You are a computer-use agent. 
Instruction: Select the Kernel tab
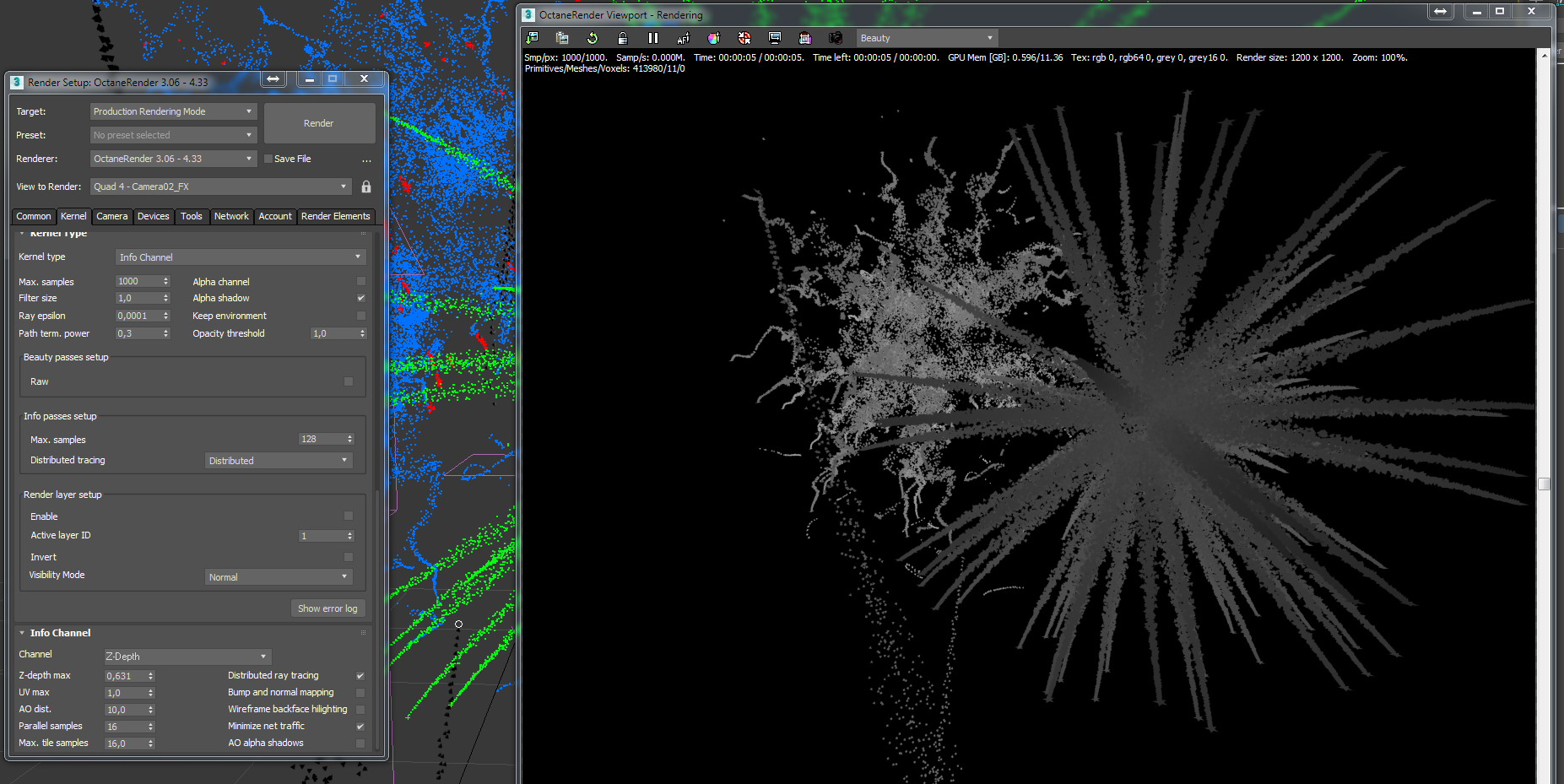(73, 216)
